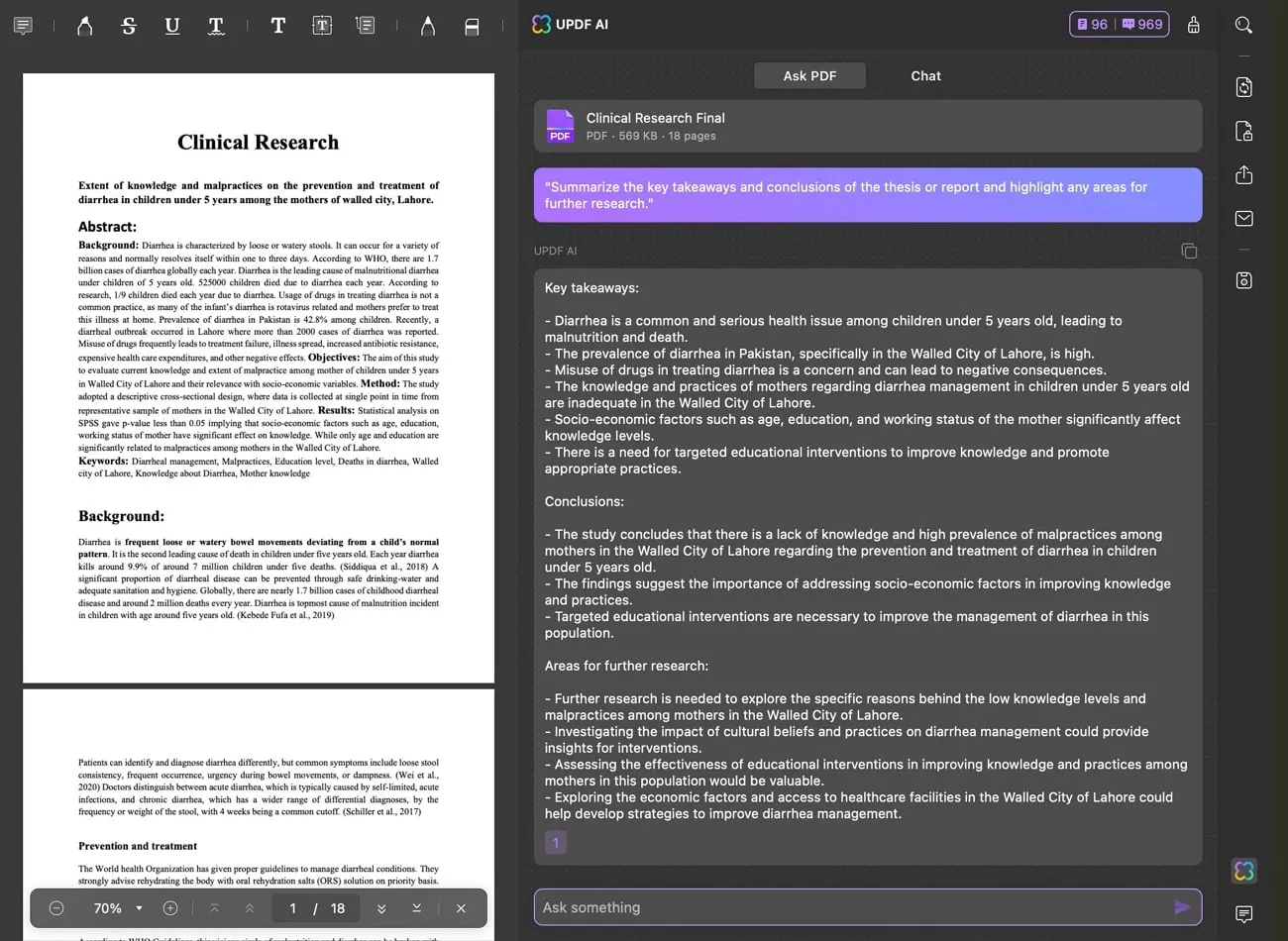Image resolution: width=1288 pixels, height=941 pixels.
Task: Open the Clinical Research Final file card
Action: (868, 126)
